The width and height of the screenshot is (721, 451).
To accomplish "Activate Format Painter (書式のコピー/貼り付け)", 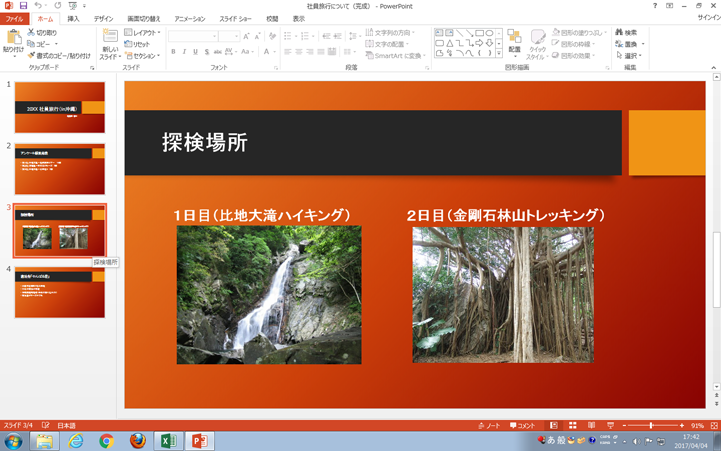I will pos(59,56).
